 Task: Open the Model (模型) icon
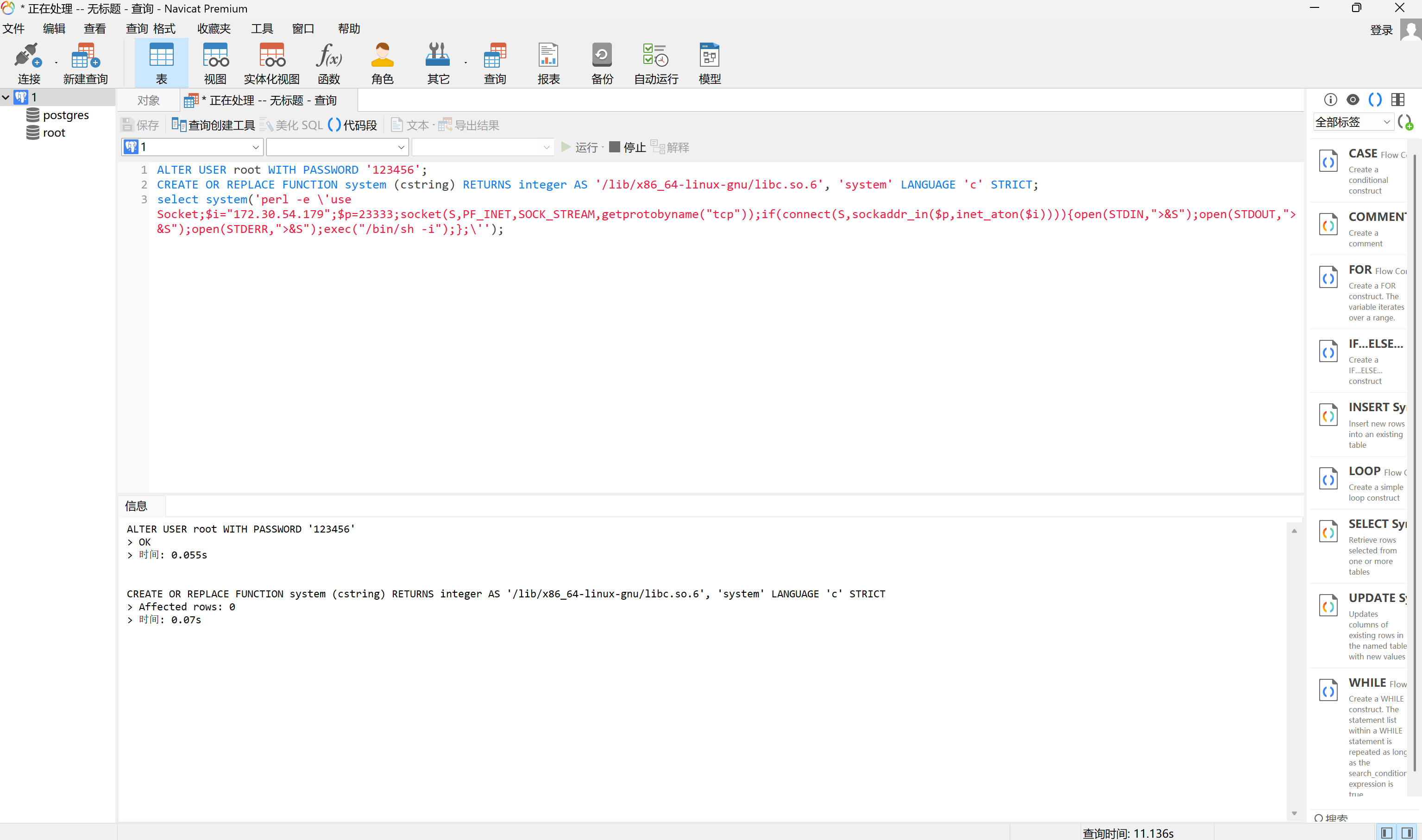709,63
